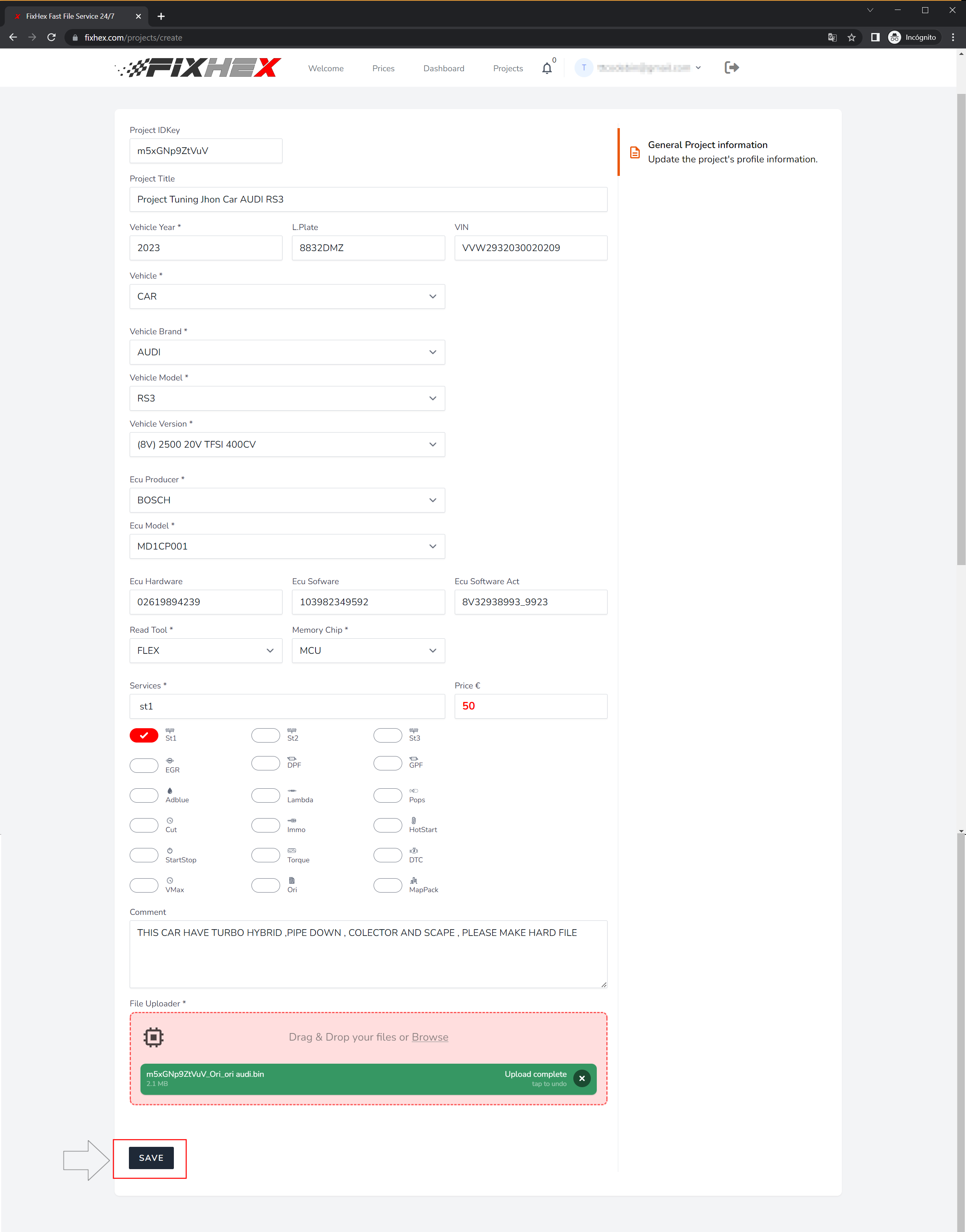Click the browser address bar URL
Image resolution: width=966 pixels, height=1232 pixels.
click(133, 37)
